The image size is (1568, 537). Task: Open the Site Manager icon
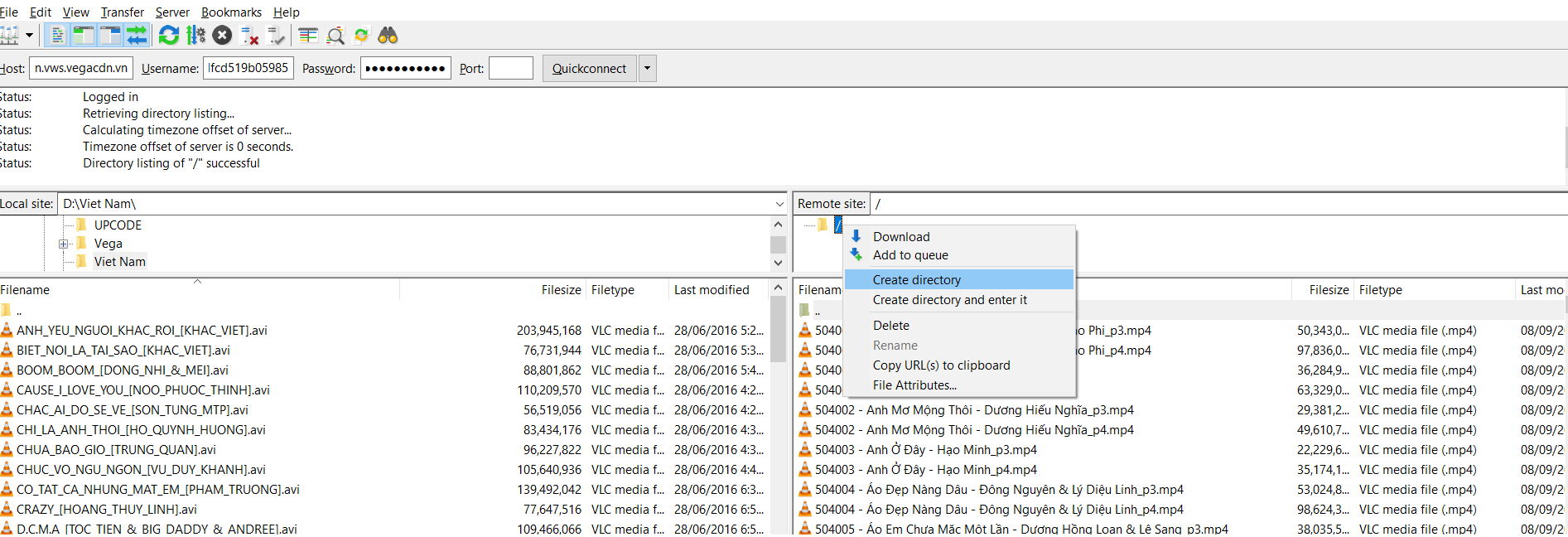tap(9, 36)
